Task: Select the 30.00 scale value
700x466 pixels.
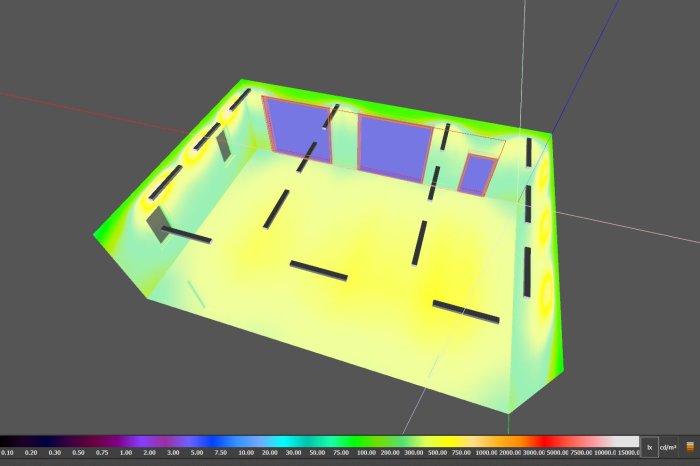Action: tap(293, 453)
